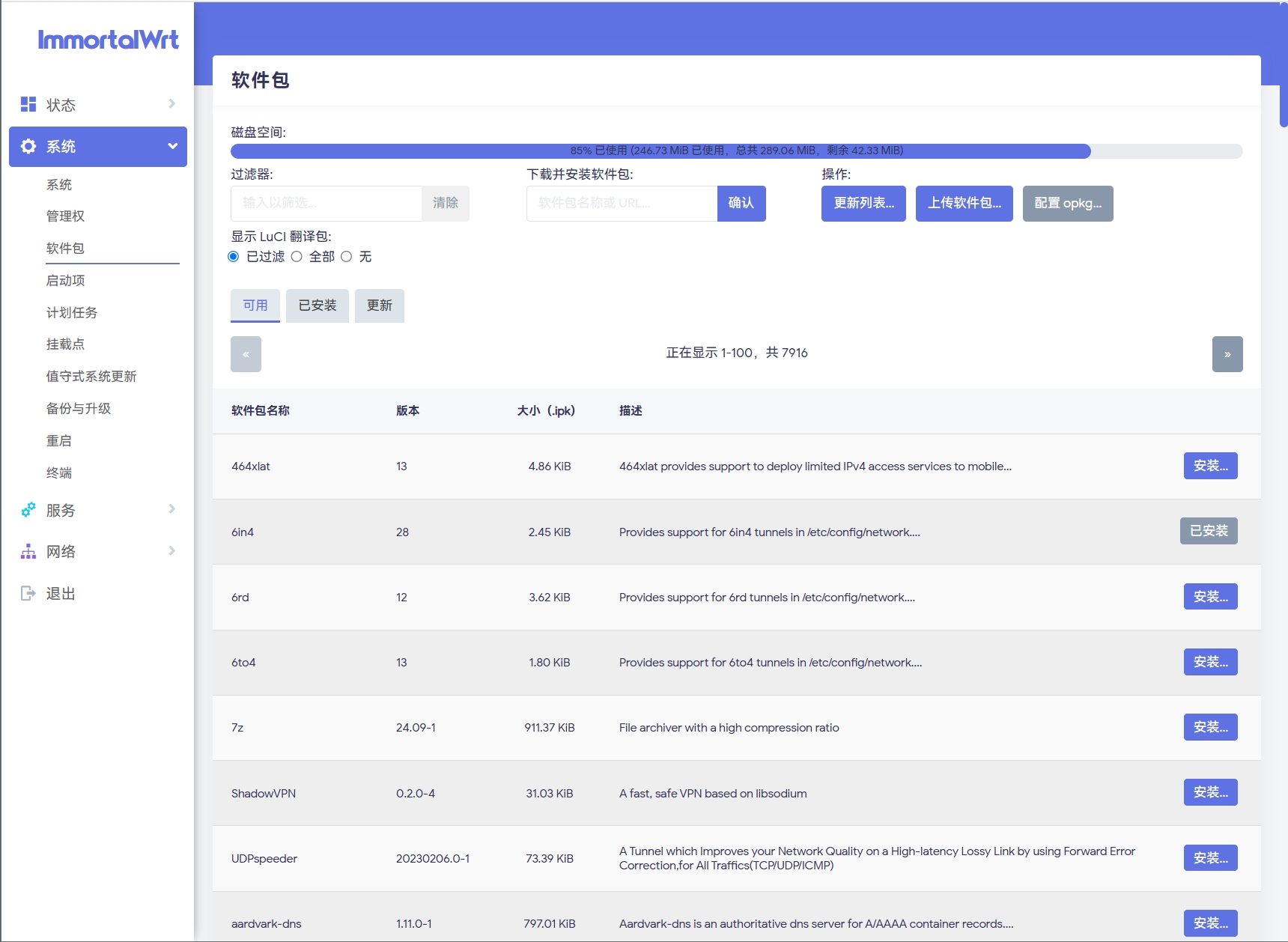Select the 已过滤 radio option
The width and height of the screenshot is (1288, 942).
(234, 257)
